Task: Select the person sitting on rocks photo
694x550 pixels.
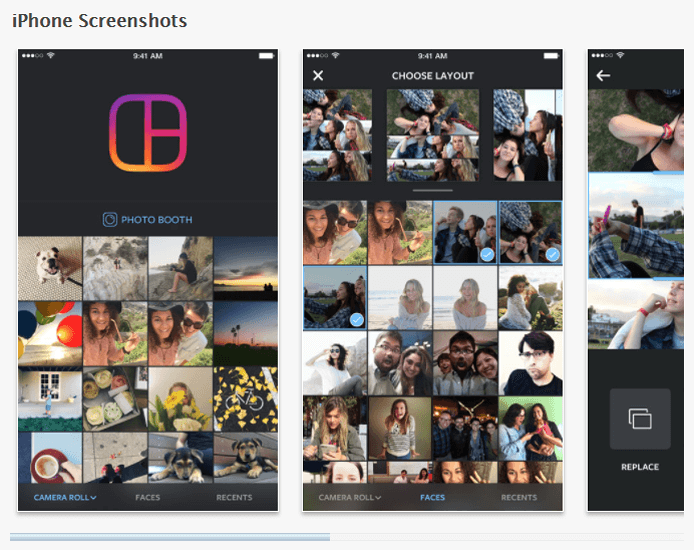Action: tap(181, 268)
